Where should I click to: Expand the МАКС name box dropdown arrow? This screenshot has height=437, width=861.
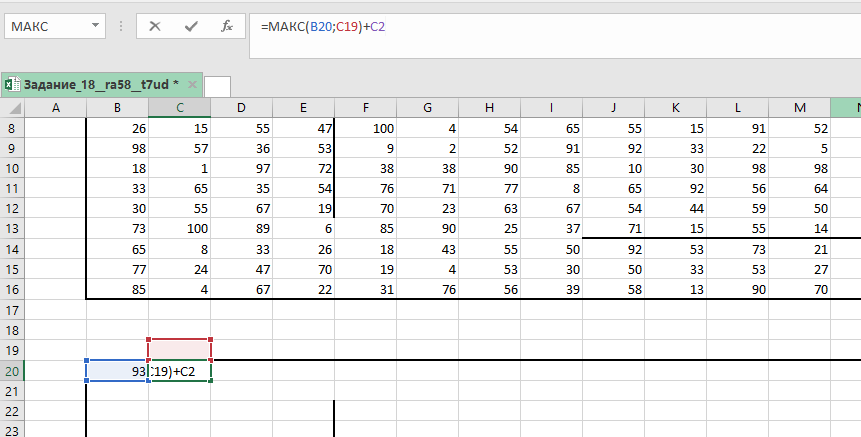point(94,27)
